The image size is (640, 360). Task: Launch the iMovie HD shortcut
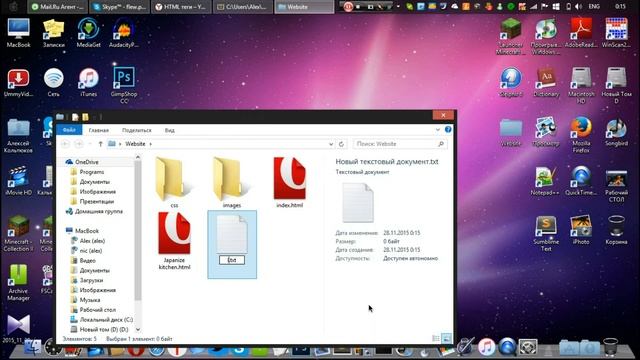(x=18, y=181)
